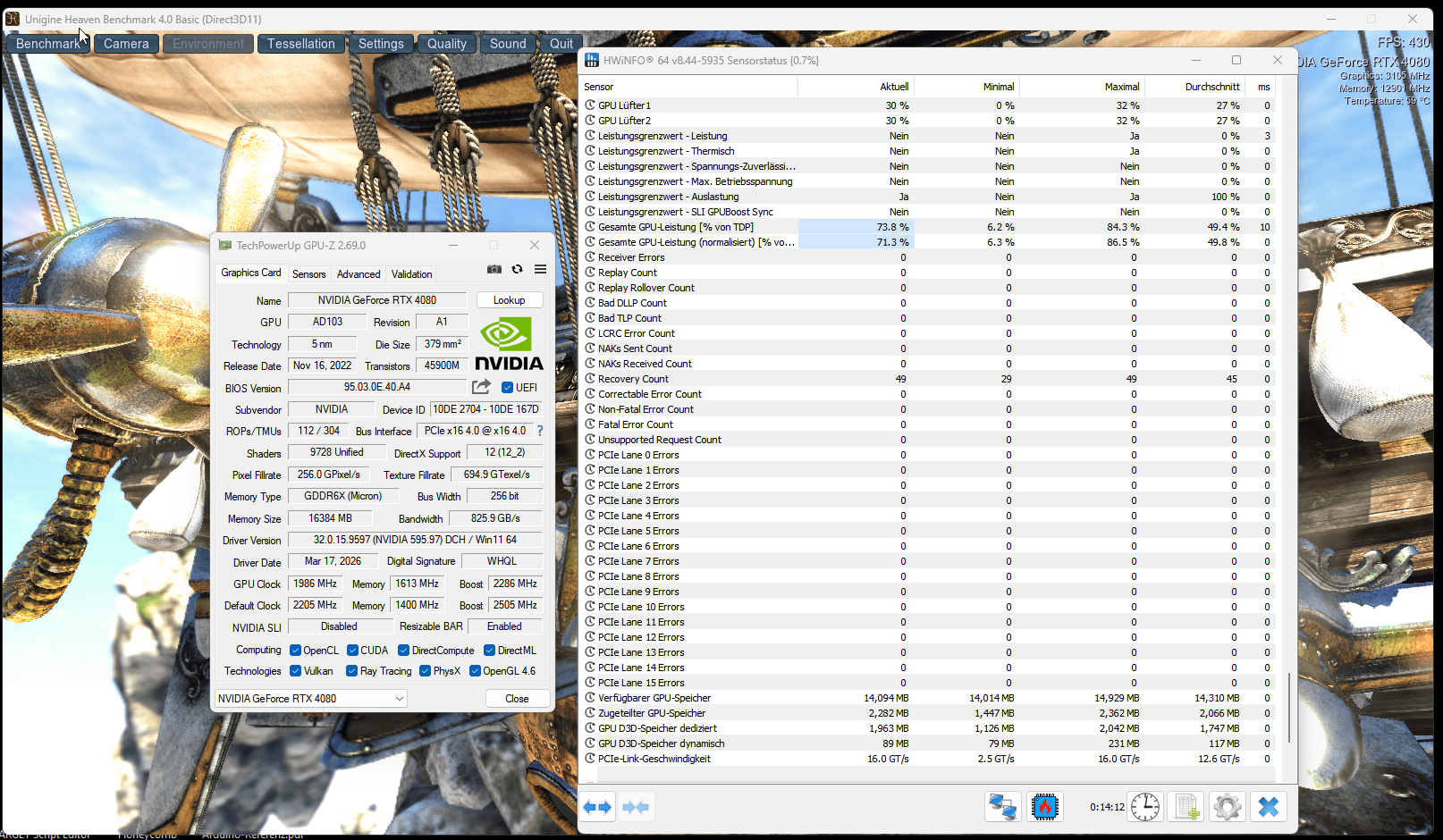Switch to the Advanced tab in GPU-Z
This screenshot has height=840, width=1443.
click(359, 274)
